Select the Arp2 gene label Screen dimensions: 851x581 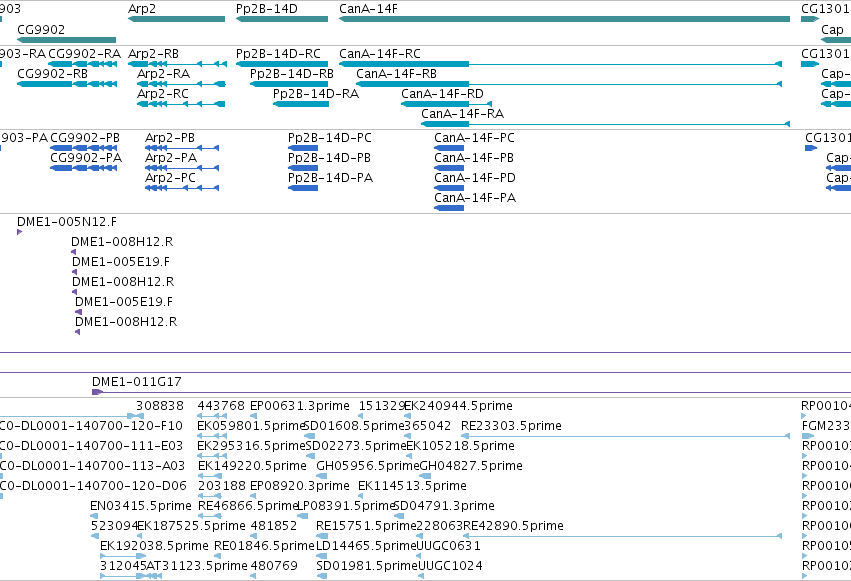click(142, 9)
